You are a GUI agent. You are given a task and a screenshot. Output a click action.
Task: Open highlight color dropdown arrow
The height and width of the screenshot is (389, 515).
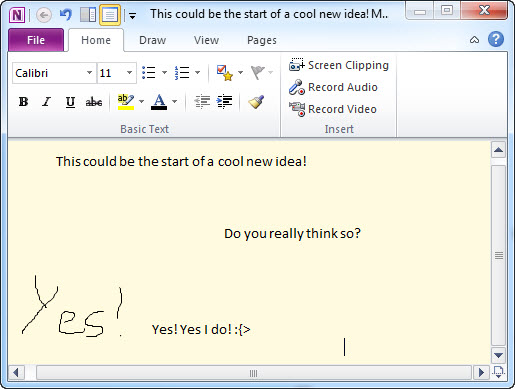point(141,101)
